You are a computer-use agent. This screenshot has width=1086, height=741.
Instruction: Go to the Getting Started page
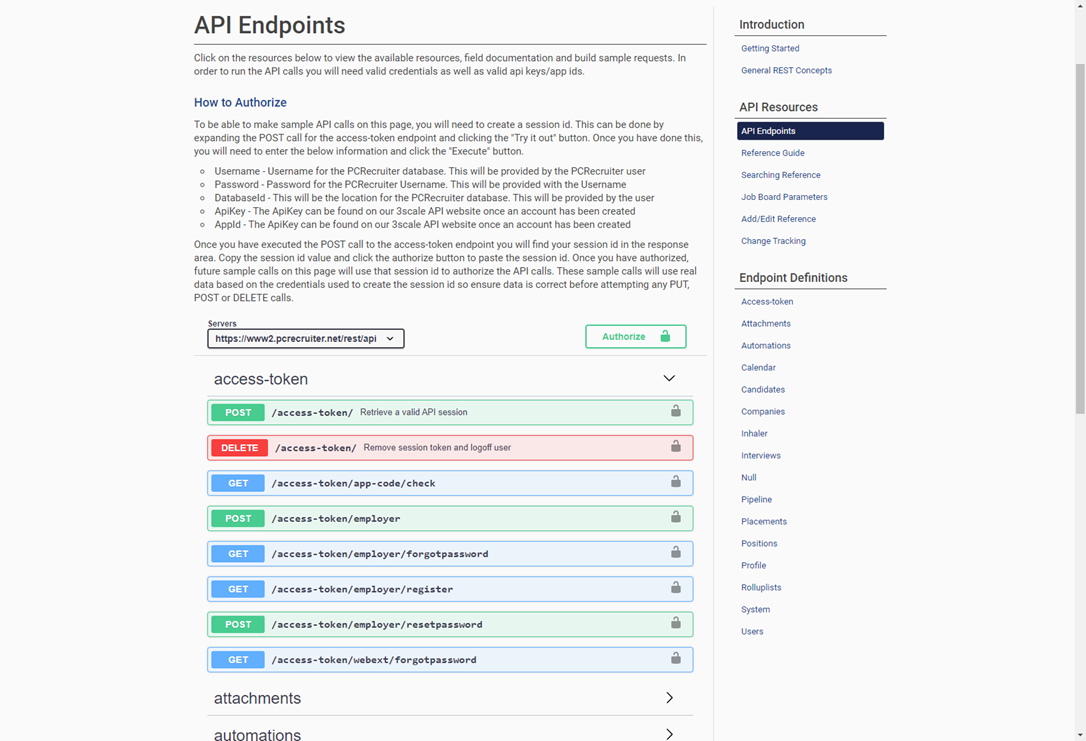pyautogui.click(x=770, y=48)
